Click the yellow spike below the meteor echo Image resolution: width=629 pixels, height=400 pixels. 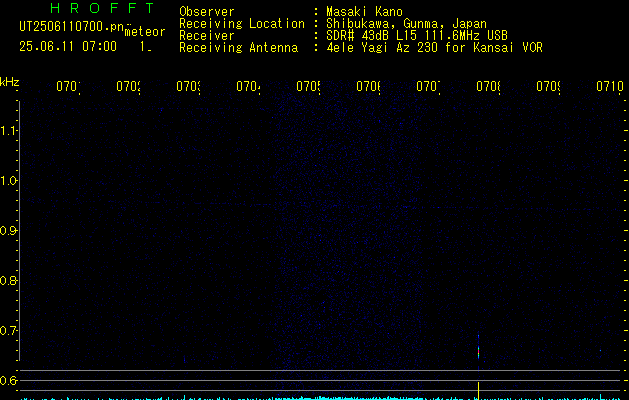478,391
